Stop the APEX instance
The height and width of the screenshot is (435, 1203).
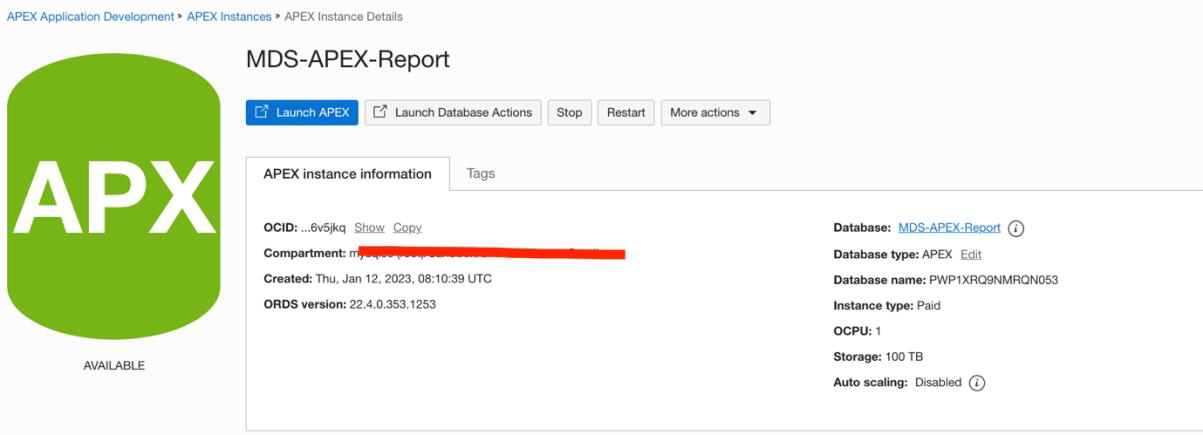coord(570,112)
